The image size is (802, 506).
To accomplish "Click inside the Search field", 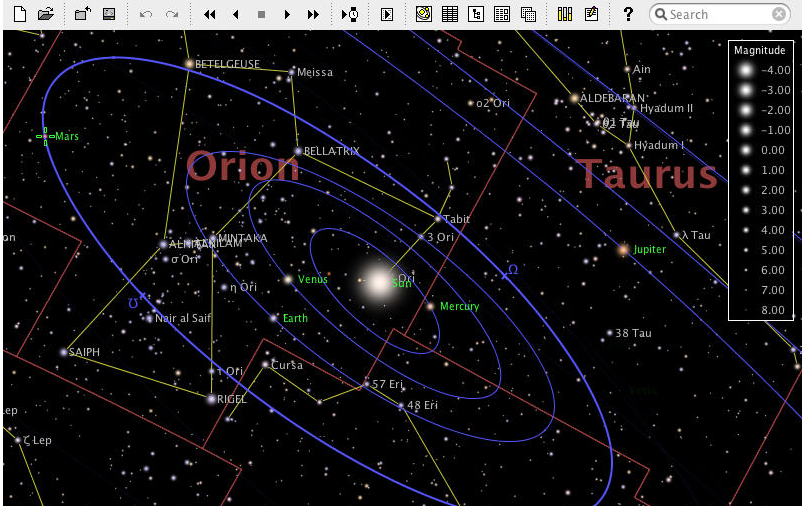I will click(x=719, y=14).
